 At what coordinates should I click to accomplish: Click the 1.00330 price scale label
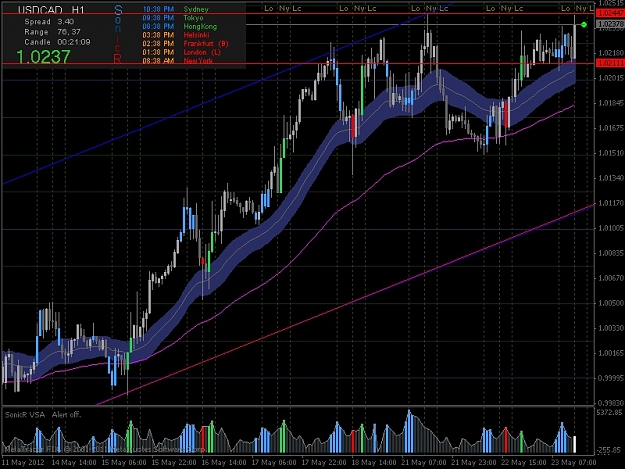point(611,328)
